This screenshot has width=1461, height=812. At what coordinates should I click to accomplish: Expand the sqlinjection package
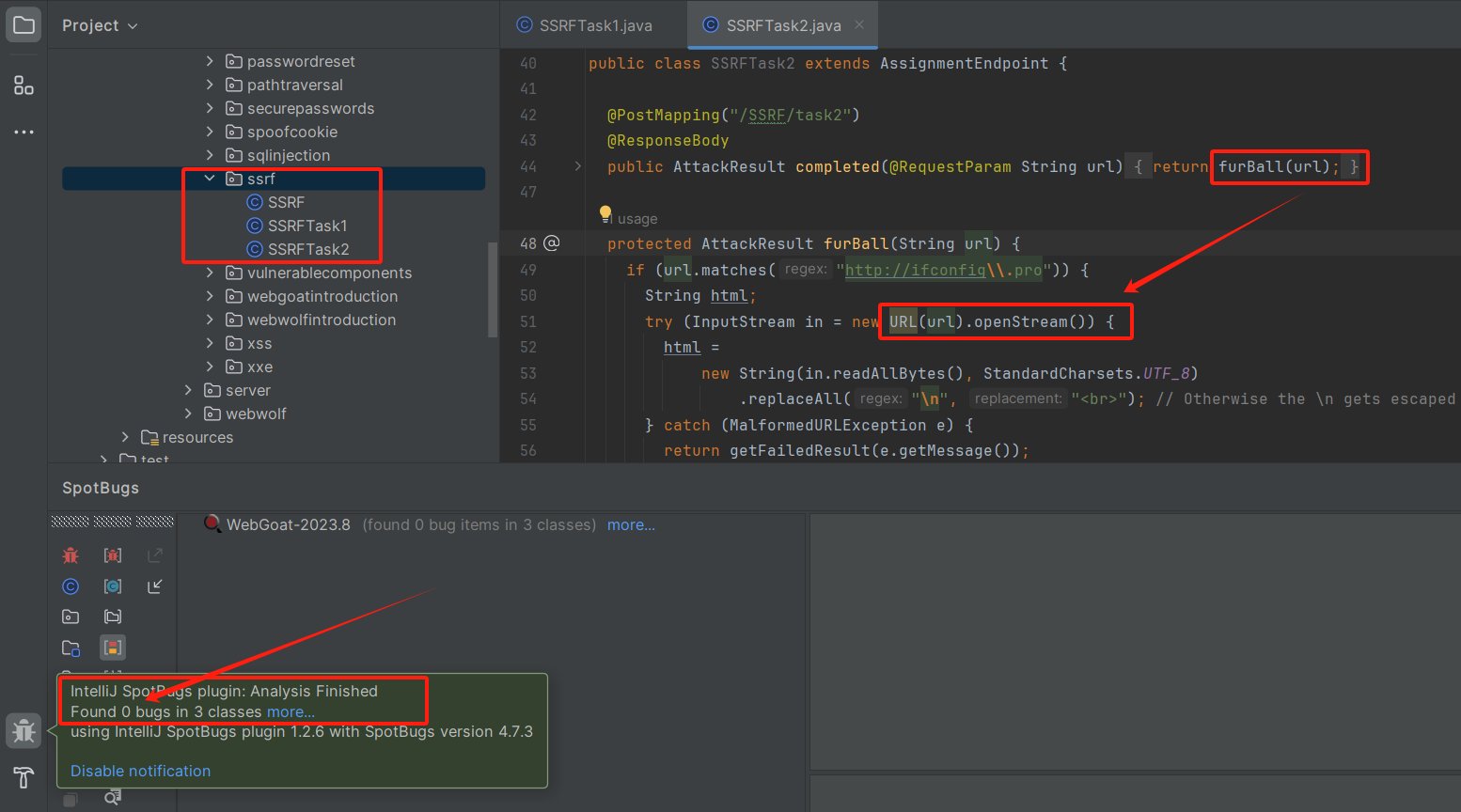210,155
